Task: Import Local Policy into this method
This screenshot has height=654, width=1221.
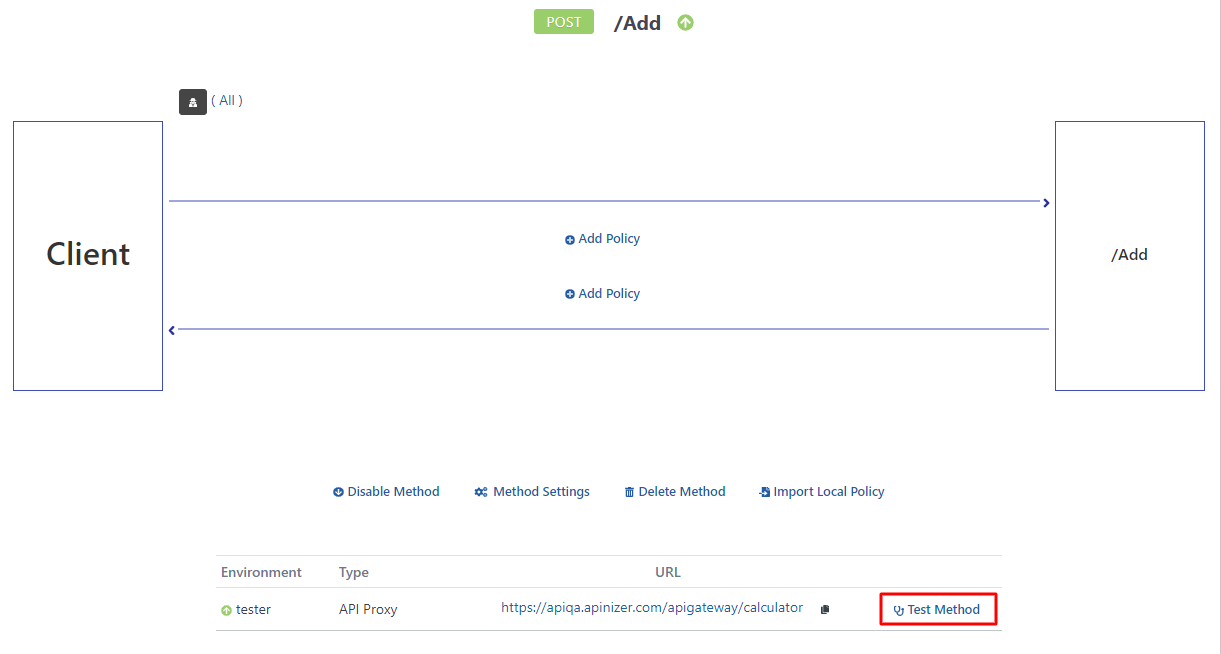Action: (x=821, y=492)
